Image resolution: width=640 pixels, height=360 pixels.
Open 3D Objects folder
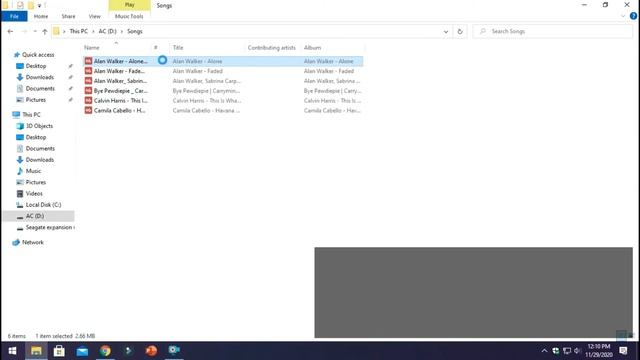pos(39,126)
